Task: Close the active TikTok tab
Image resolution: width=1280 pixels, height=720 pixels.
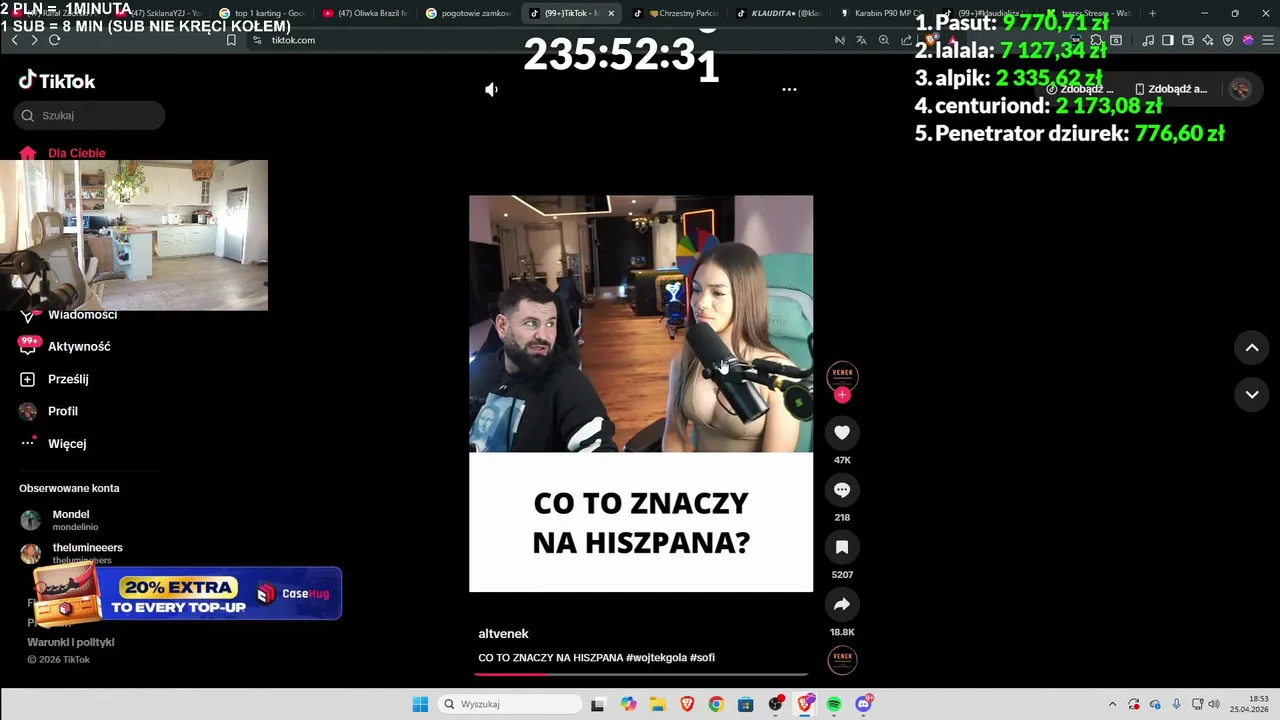Action: coord(611,13)
